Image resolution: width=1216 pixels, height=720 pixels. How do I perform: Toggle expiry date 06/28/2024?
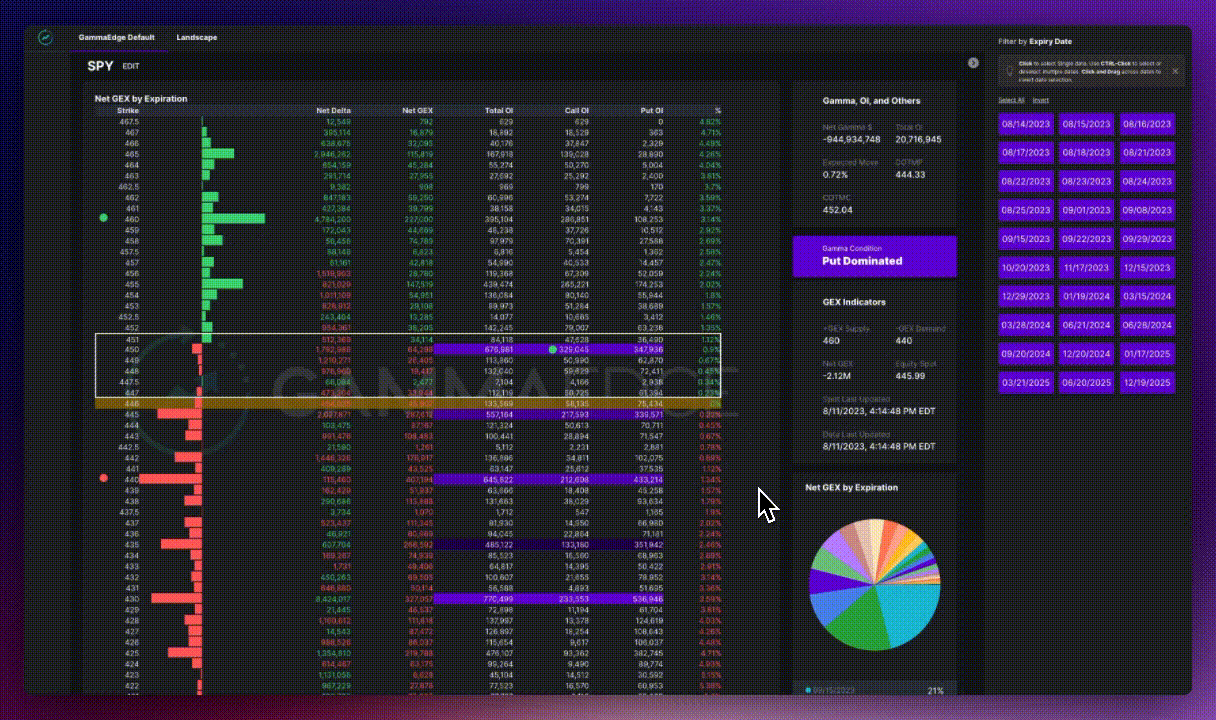click(x=1147, y=326)
